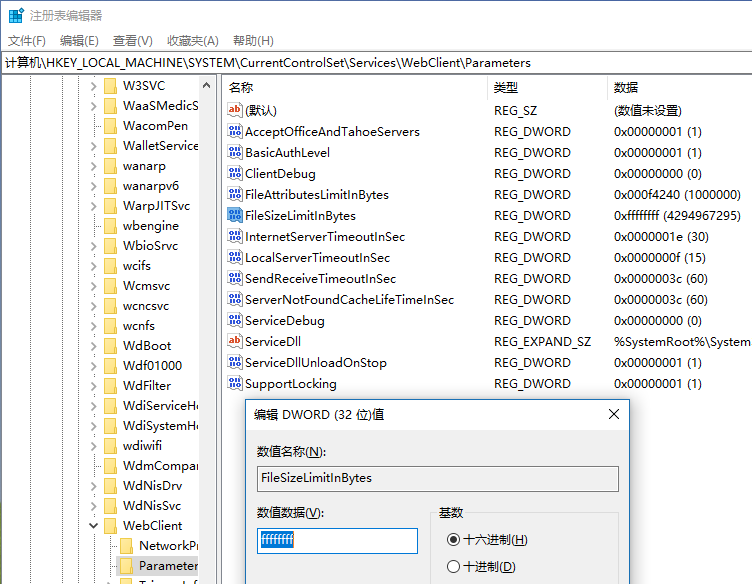Click AcceptOfficeAndTahoeServers DWORD icon
Image resolution: width=752 pixels, height=584 pixels.
click(x=235, y=131)
